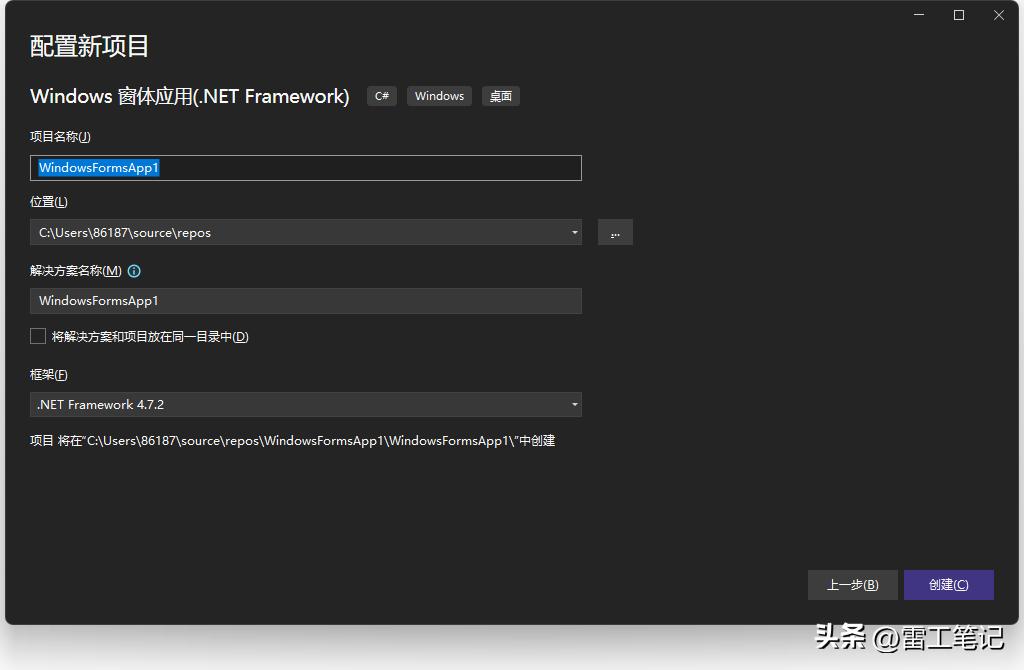
Task: Select the C# language tag
Action: click(x=381, y=96)
